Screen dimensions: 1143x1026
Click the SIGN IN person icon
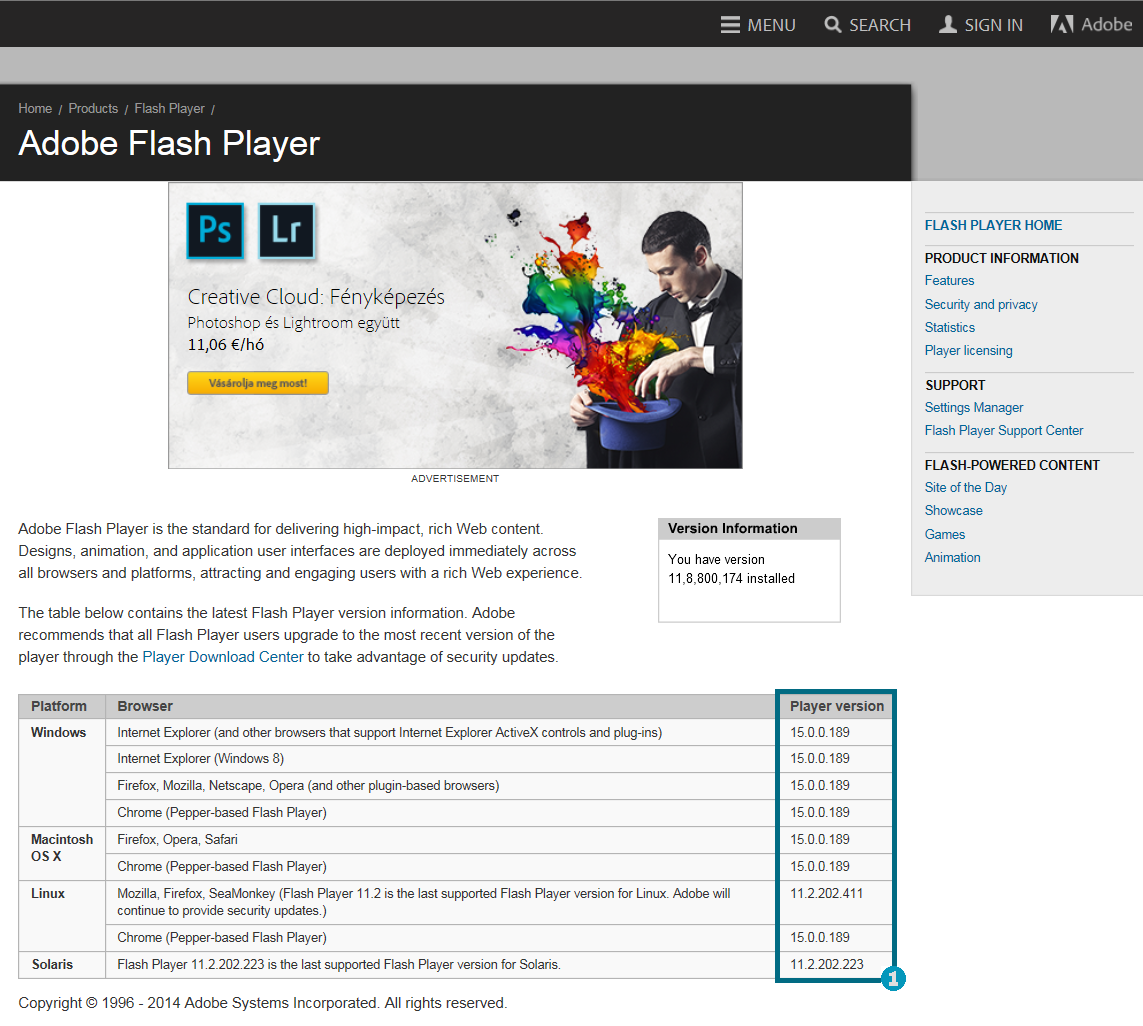tap(948, 25)
